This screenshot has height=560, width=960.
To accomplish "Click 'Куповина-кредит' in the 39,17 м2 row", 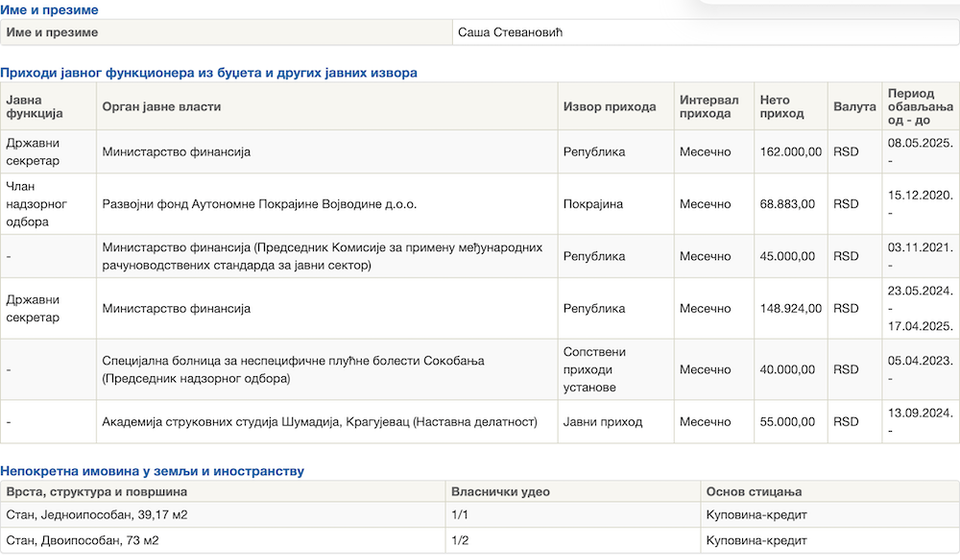I will pyautogui.click(x=756, y=515).
